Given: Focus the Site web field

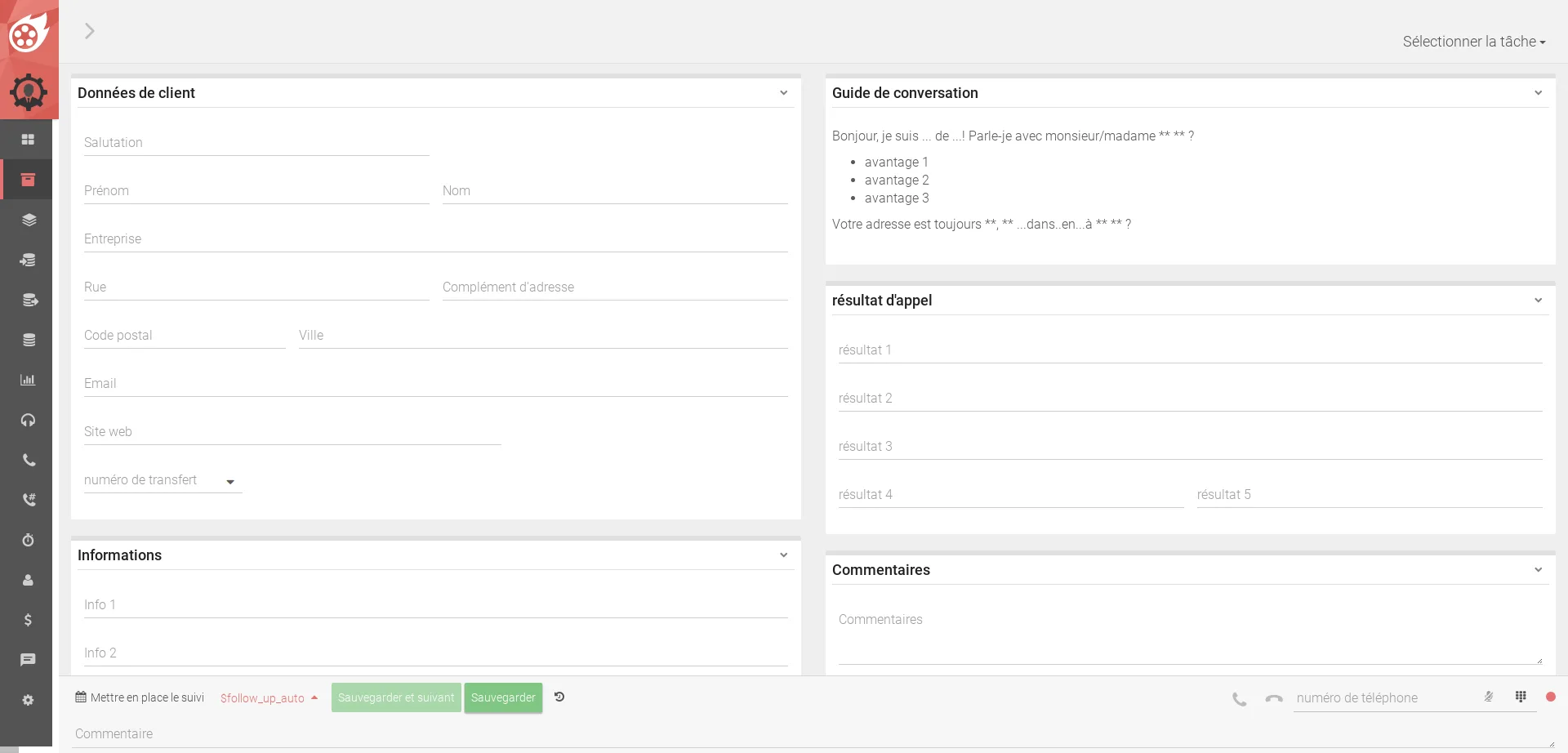Looking at the screenshot, I should point(292,432).
